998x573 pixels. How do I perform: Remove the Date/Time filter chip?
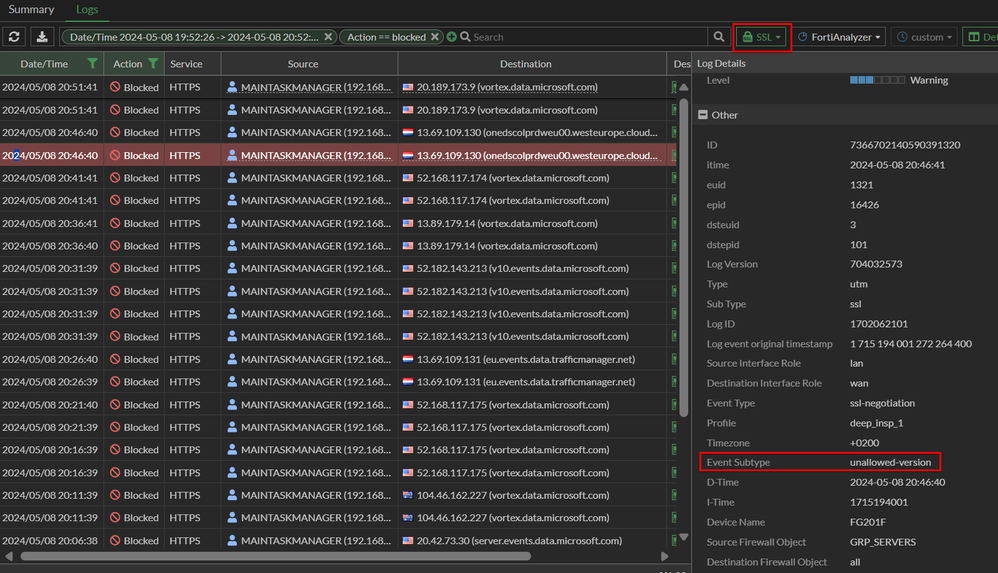[x=328, y=37]
